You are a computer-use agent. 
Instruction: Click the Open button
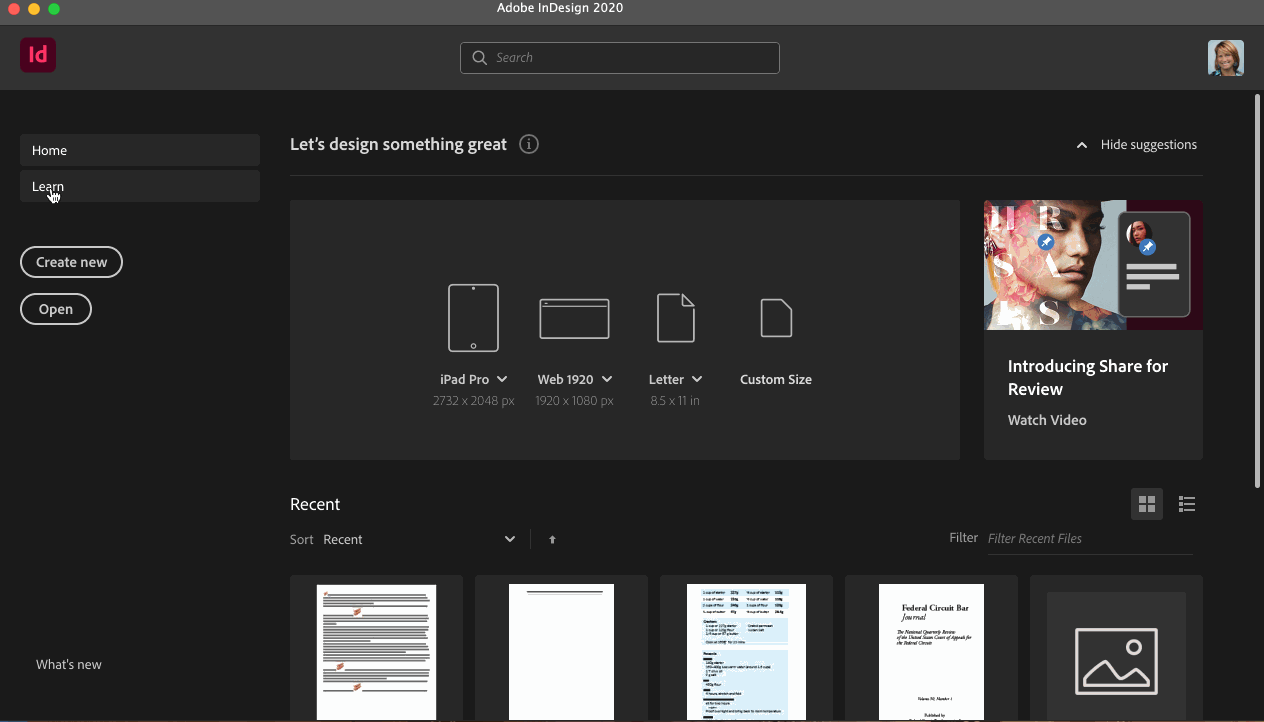(x=56, y=309)
